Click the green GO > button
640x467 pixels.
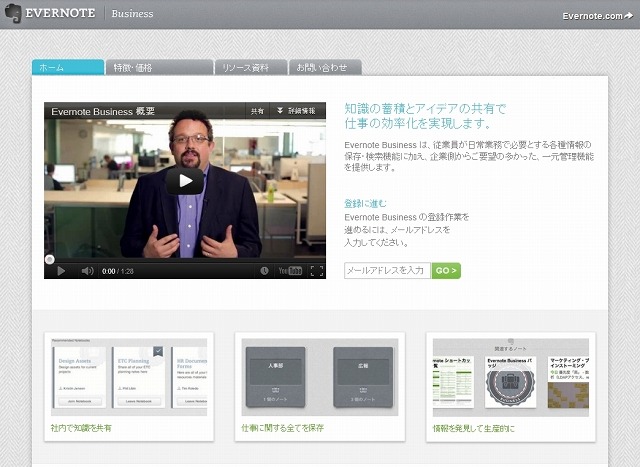pos(446,271)
